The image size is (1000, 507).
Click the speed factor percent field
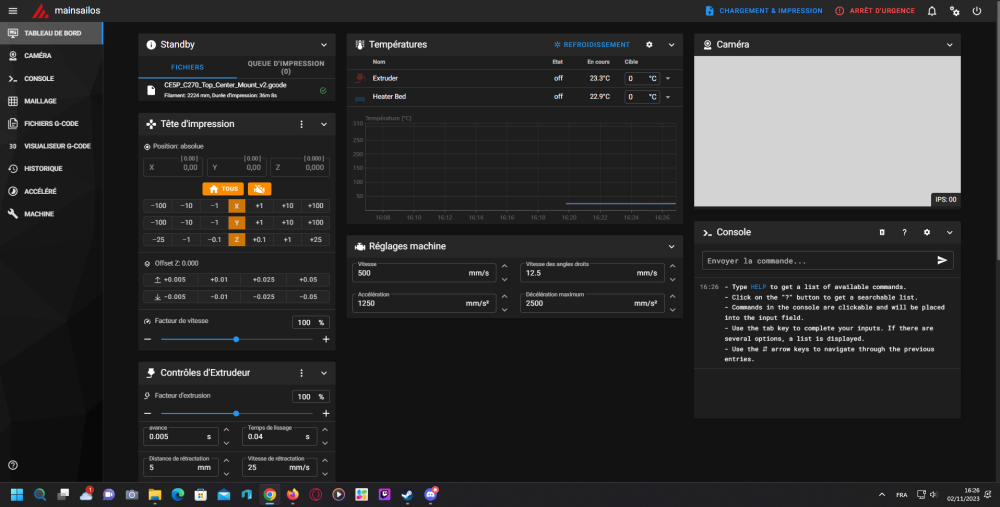point(311,323)
